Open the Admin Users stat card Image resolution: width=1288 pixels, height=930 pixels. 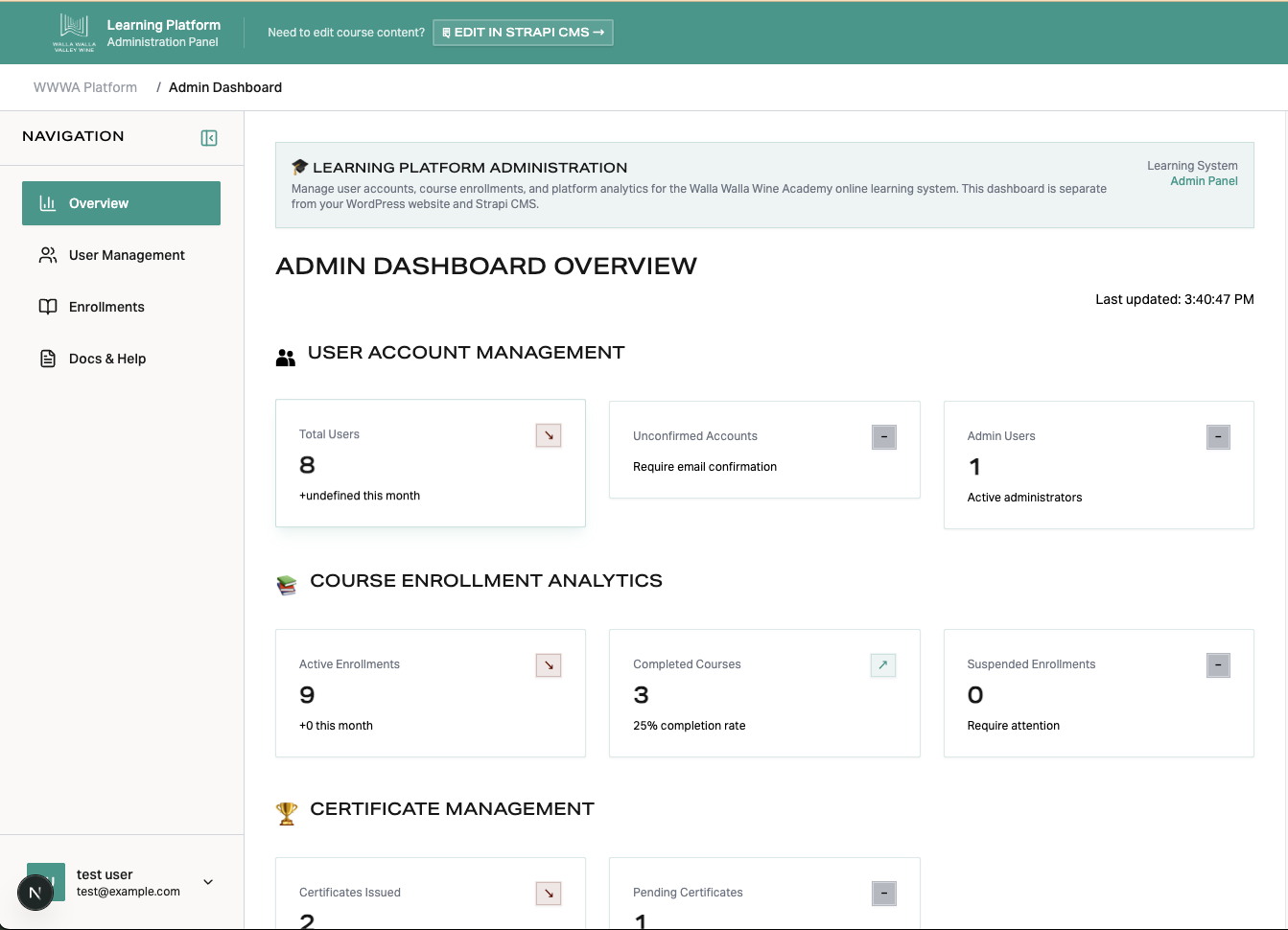coord(1099,465)
